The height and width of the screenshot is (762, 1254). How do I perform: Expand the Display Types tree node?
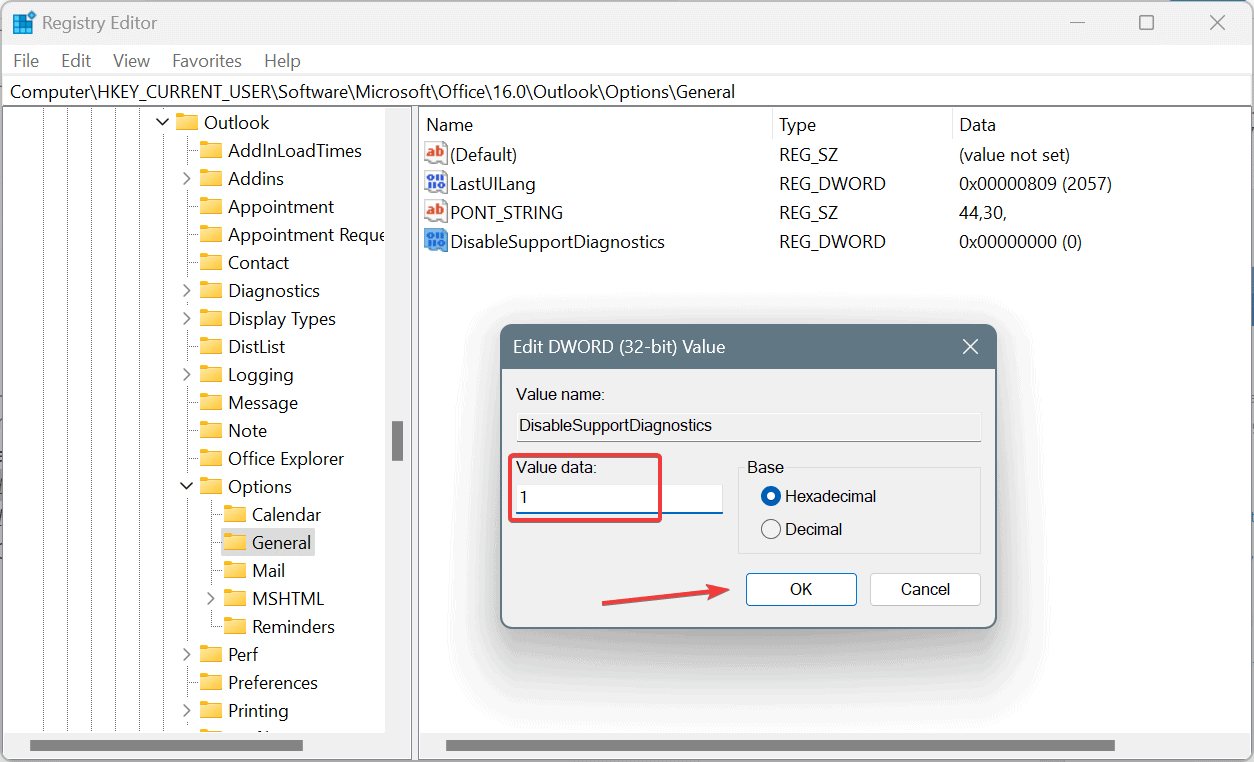click(x=187, y=318)
